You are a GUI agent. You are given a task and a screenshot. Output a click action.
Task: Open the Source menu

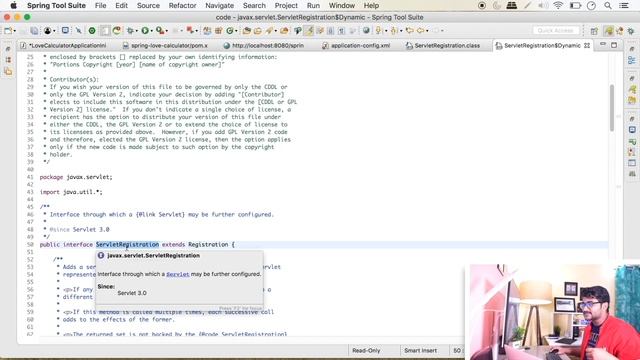148,6
